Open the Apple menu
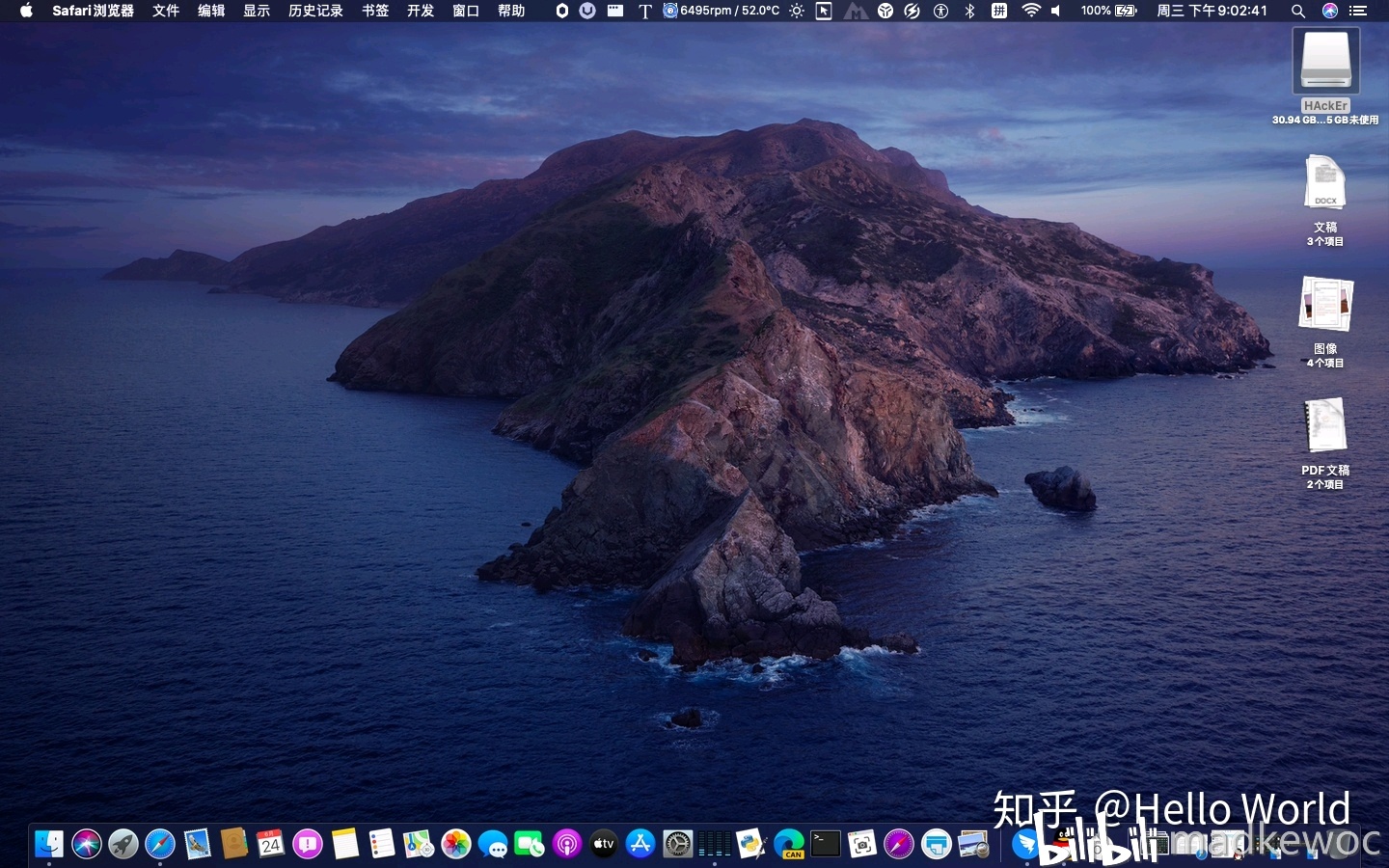The image size is (1389, 868). (x=26, y=11)
